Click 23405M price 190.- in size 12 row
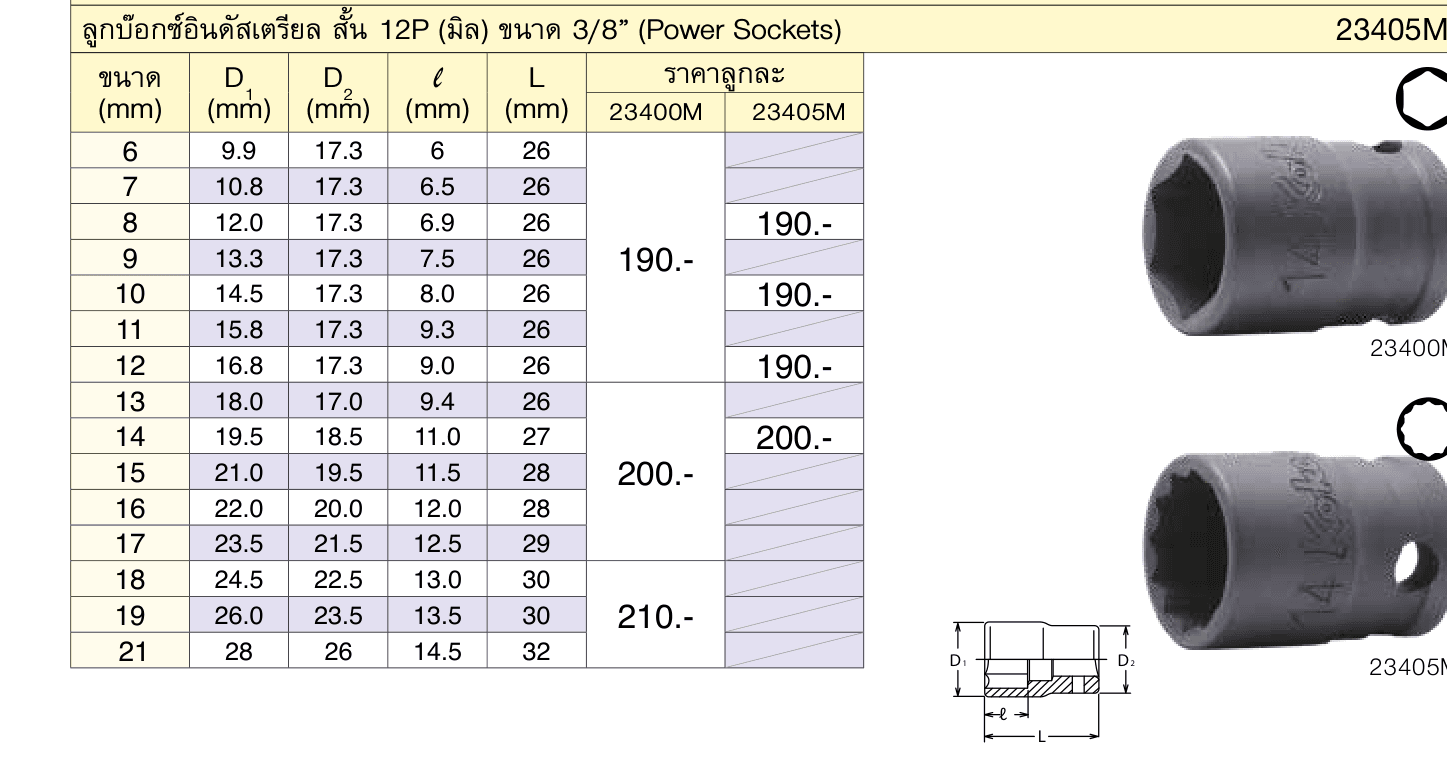 click(x=794, y=367)
